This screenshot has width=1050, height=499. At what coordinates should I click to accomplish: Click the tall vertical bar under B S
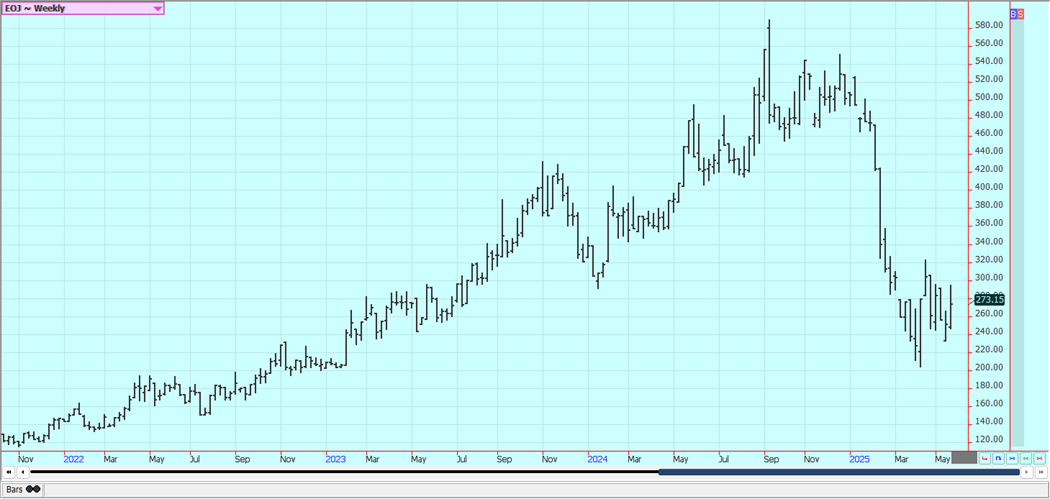coord(1017,232)
